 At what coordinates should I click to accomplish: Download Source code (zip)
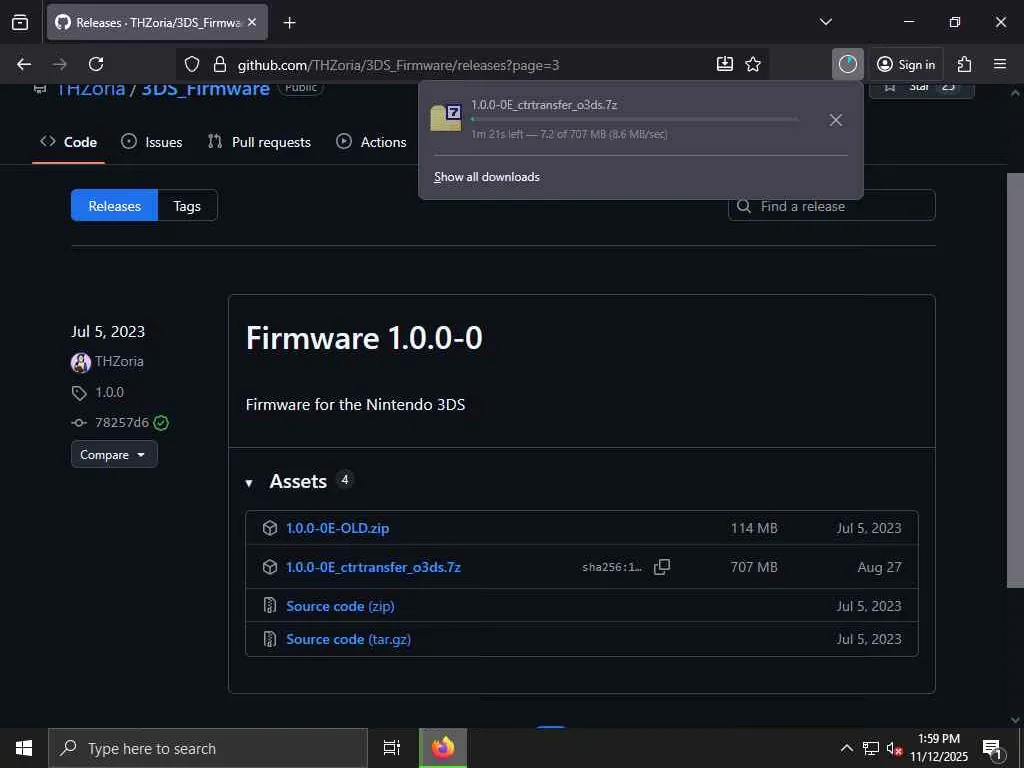click(x=340, y=606)
